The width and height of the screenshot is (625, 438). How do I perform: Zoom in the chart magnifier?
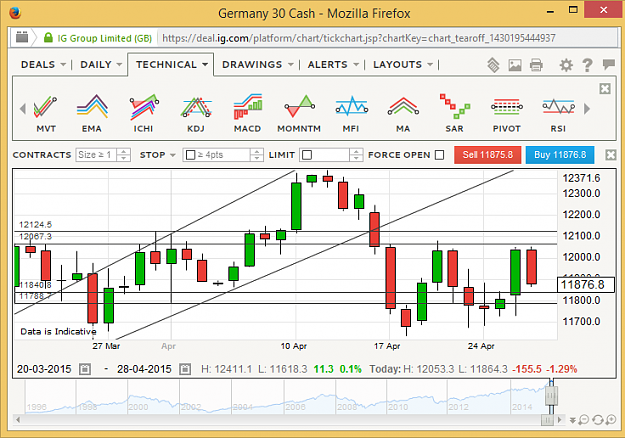(611, 420)
